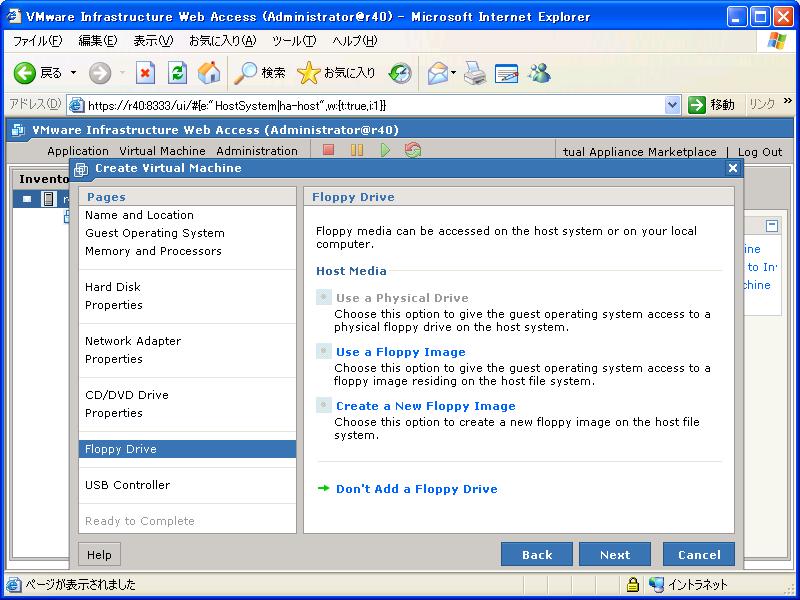
Task: Click the Log Out link
Action: tap(760, 152)
